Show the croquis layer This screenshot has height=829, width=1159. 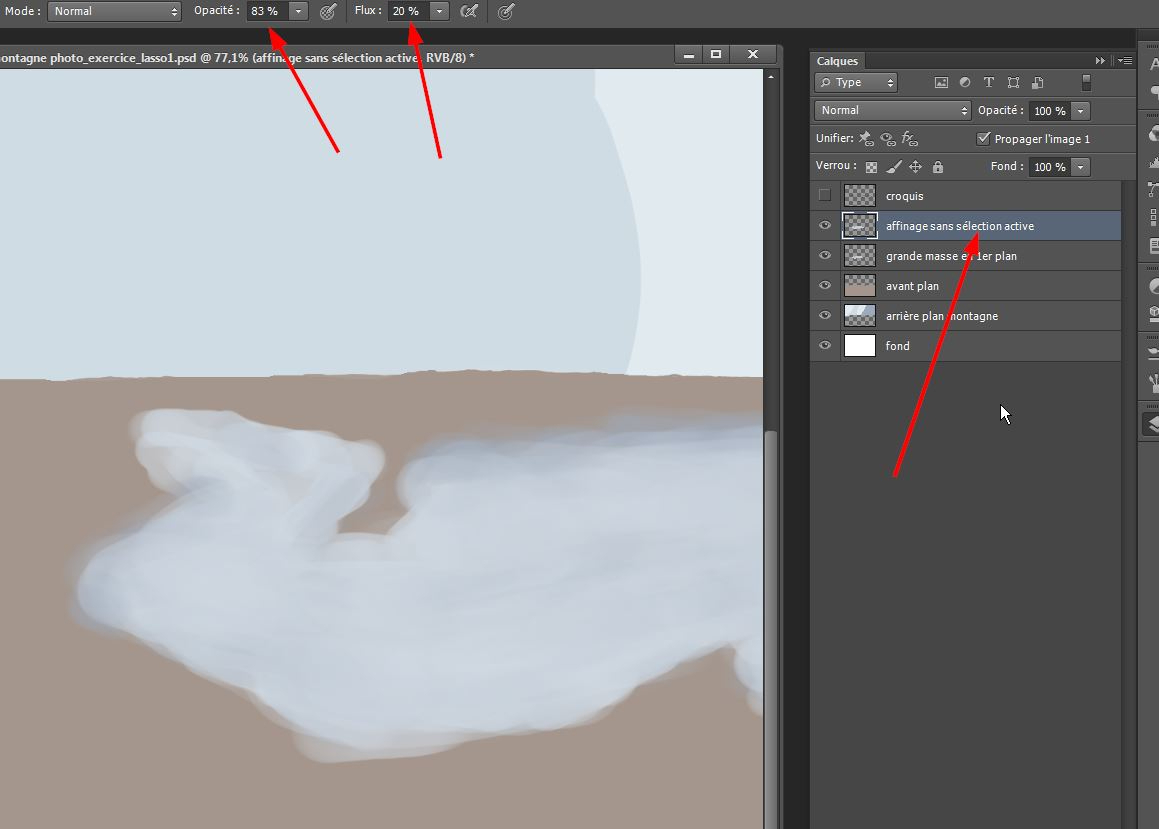coord(825,196)
